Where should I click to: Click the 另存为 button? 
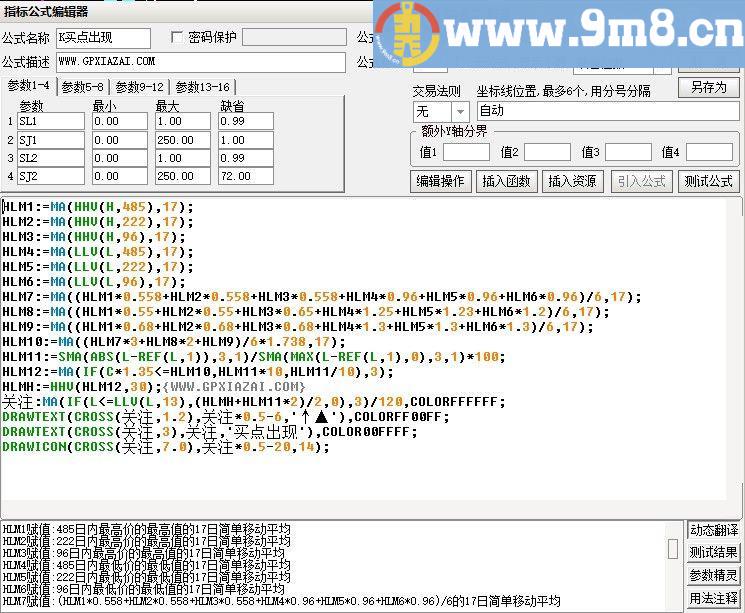[708, 87]
